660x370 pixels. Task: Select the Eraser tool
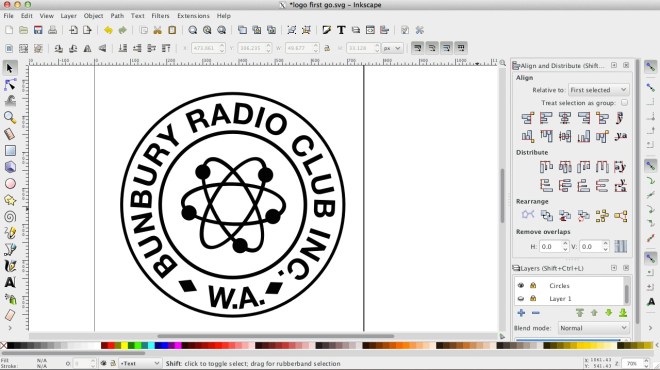[10, 315]
